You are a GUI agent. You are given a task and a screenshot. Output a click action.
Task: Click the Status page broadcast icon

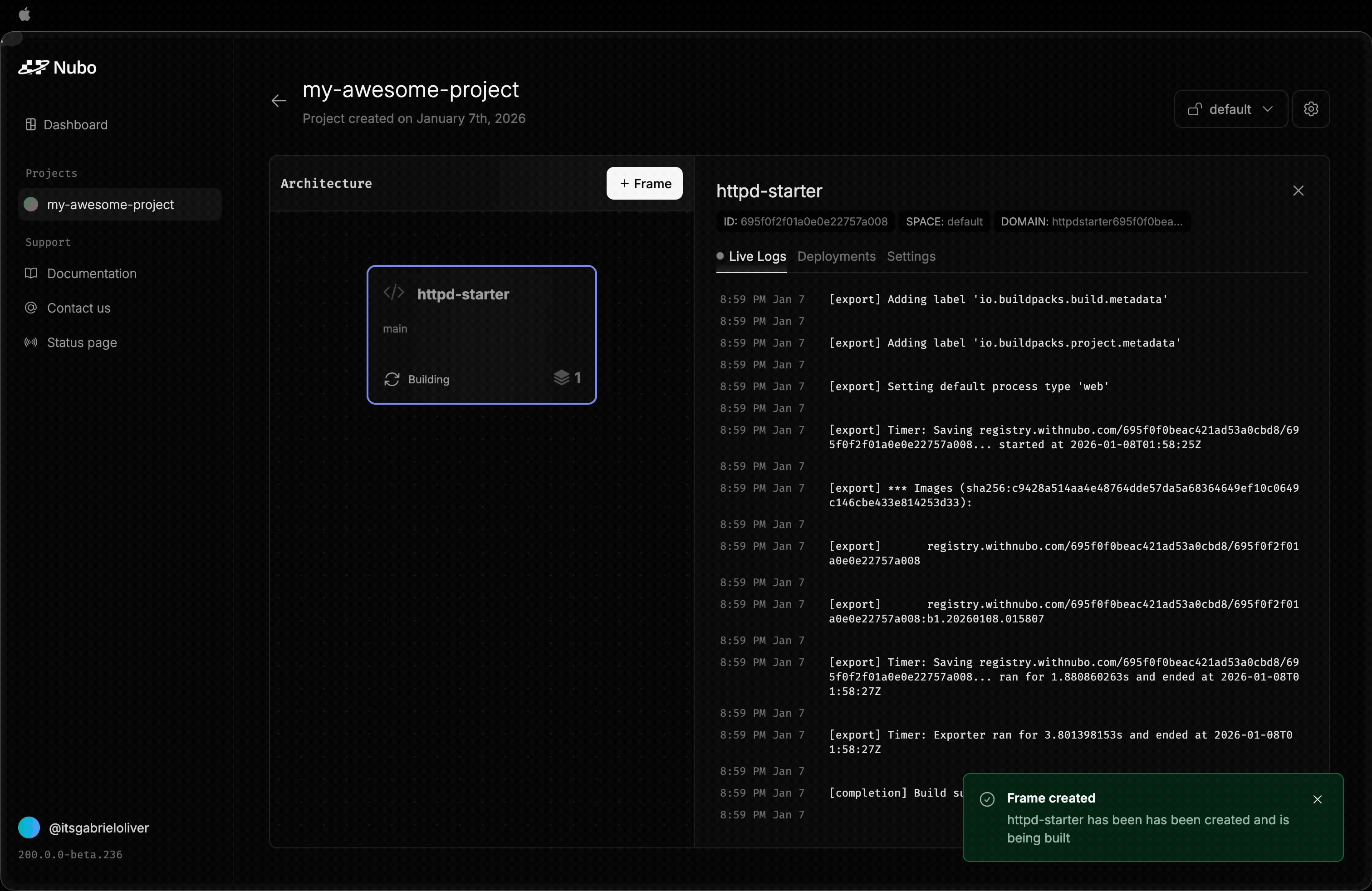31,343
